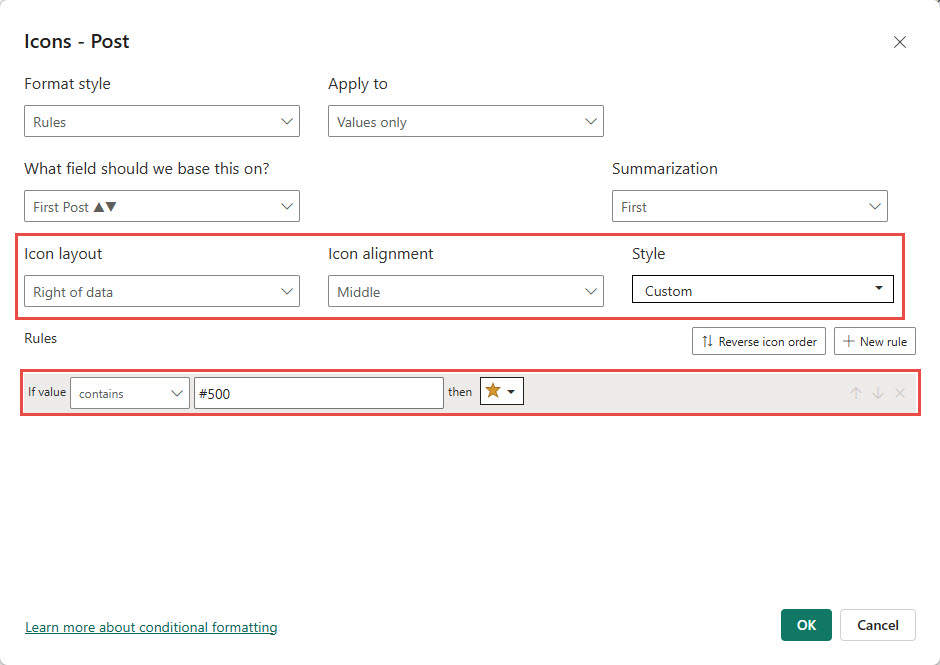Select the star icon next to "then"
The image size is (940, 665).
click(x=495, y=391)
